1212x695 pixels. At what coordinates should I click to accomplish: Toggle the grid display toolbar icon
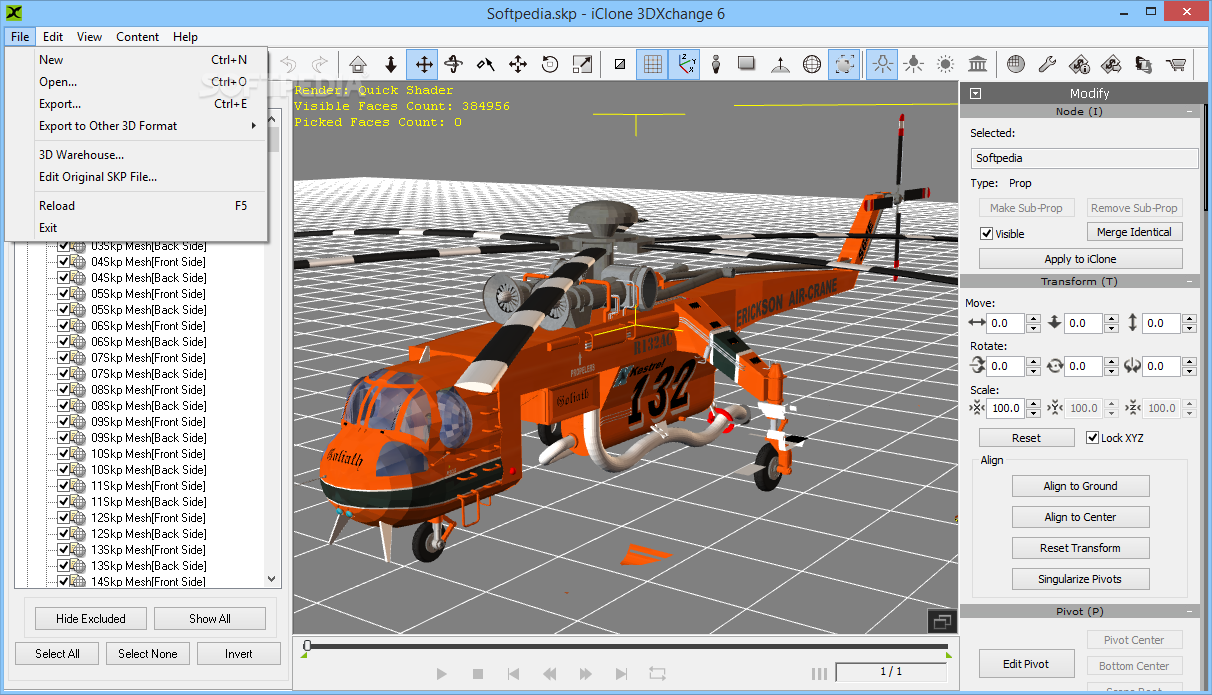point(652,64)
